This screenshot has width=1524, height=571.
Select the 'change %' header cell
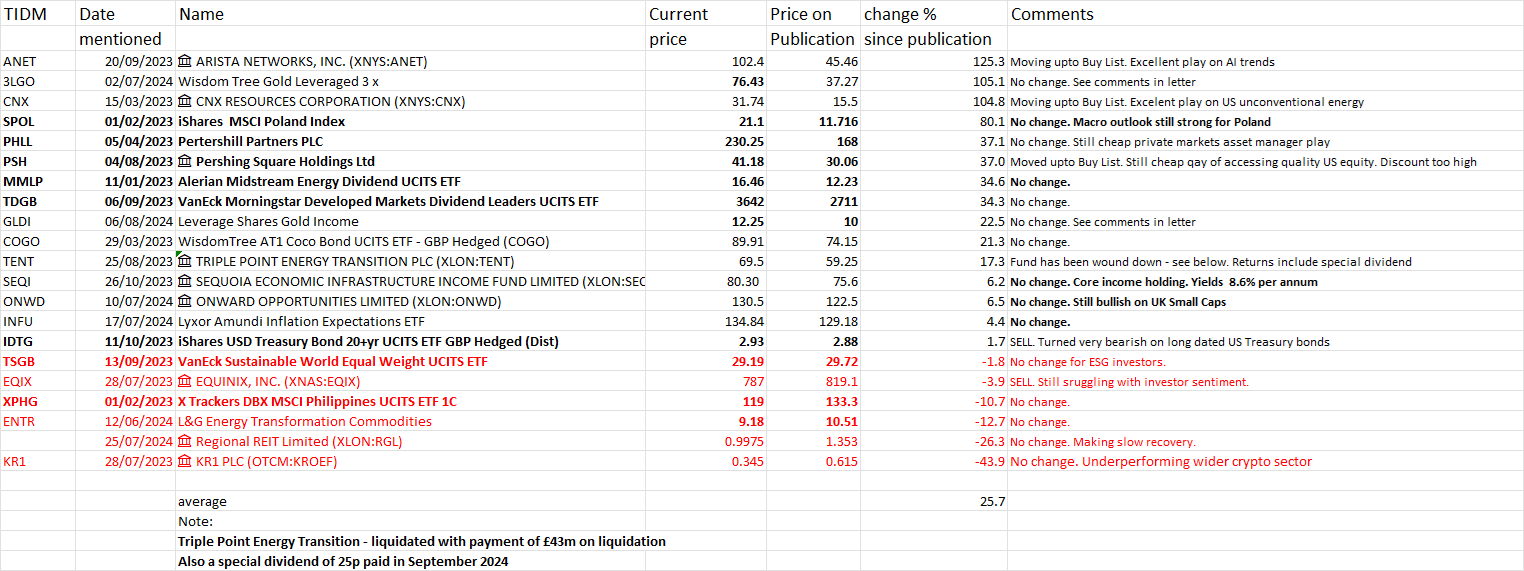tap(934, 14)
